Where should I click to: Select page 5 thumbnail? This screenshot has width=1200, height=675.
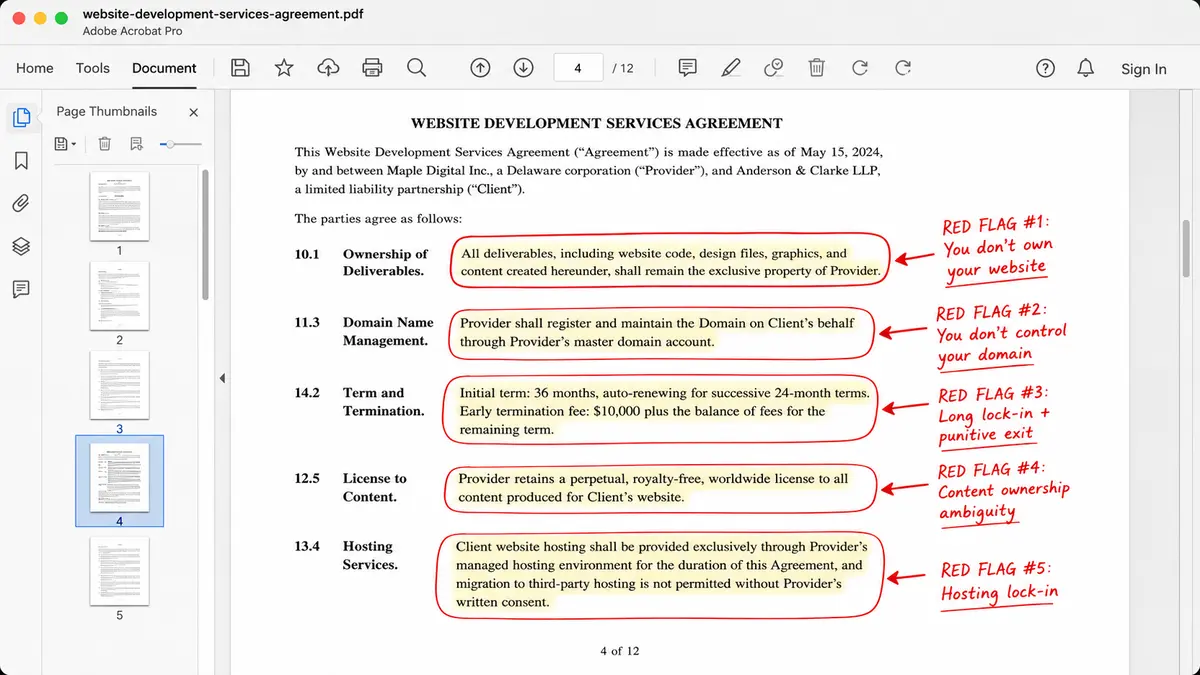[x=119, y=571]
